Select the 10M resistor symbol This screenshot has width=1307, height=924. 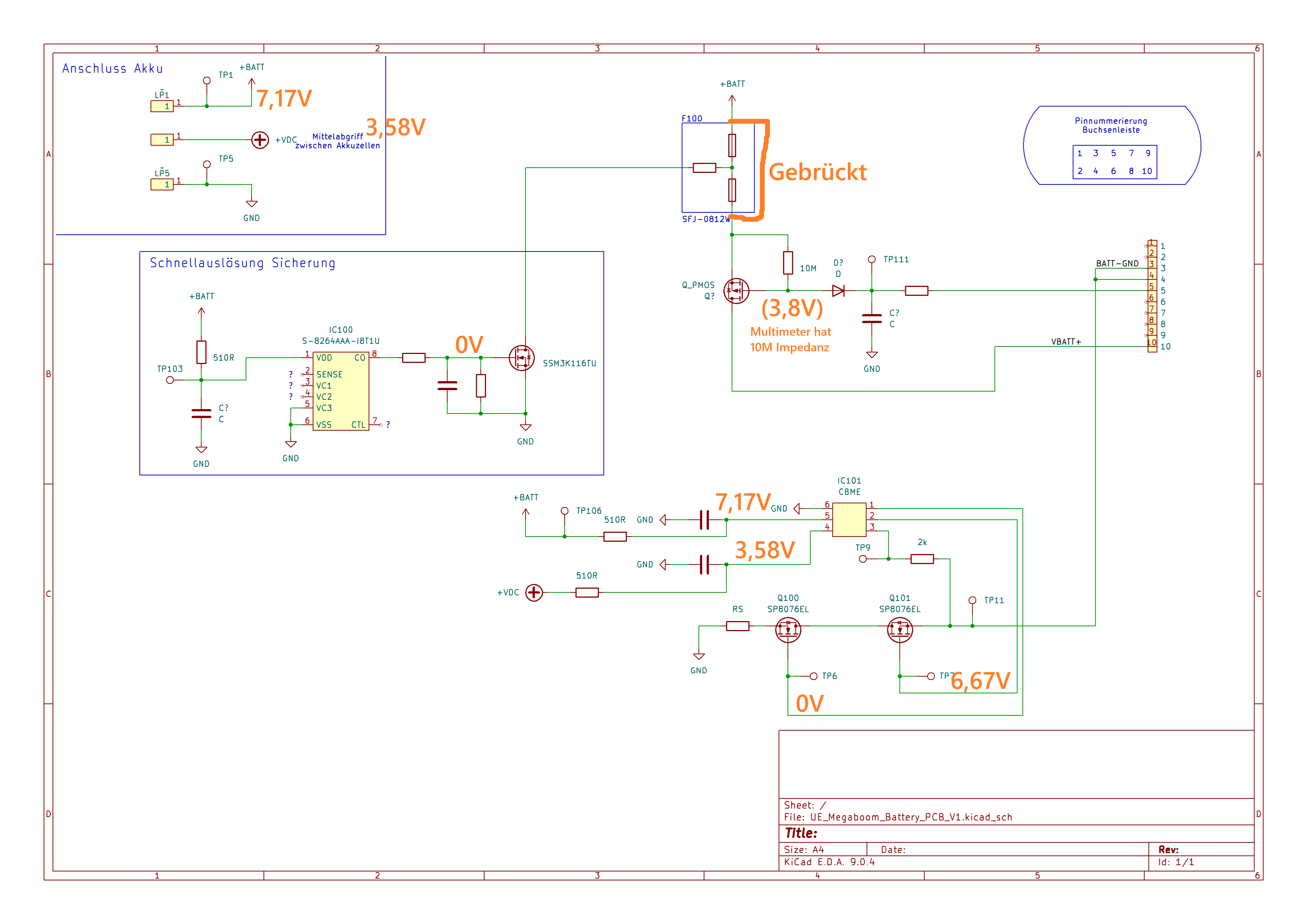point(788,263)
